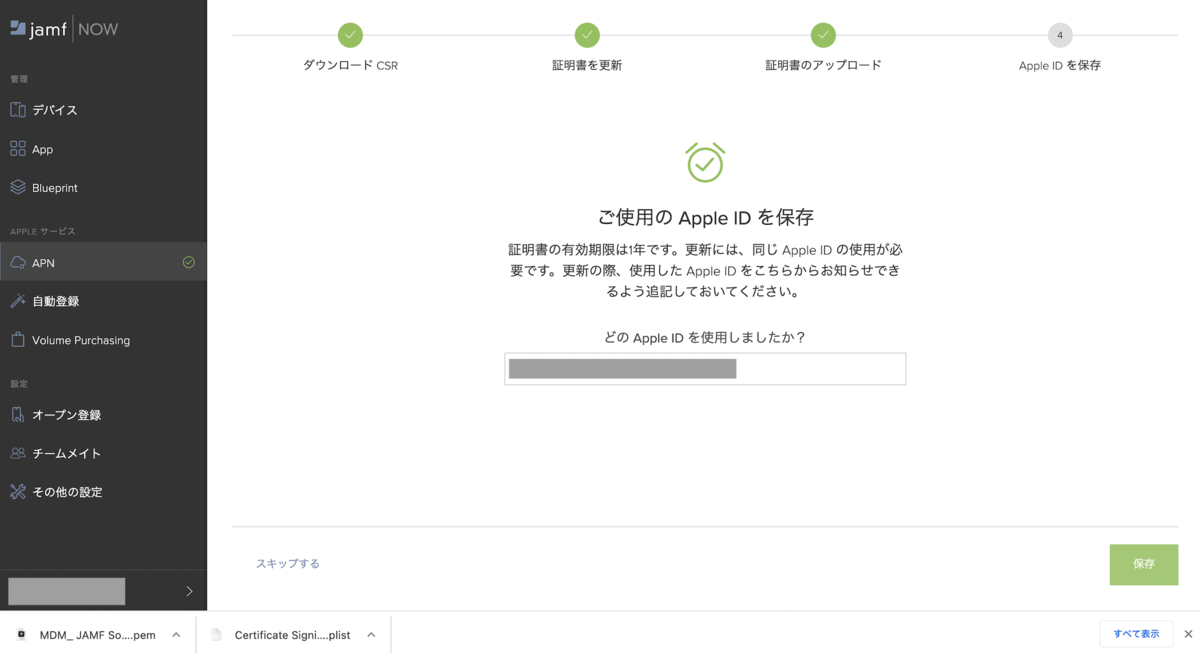Open the Certificate Signi....plist download
Screen dimensions: 1200x653
[292, 635]
